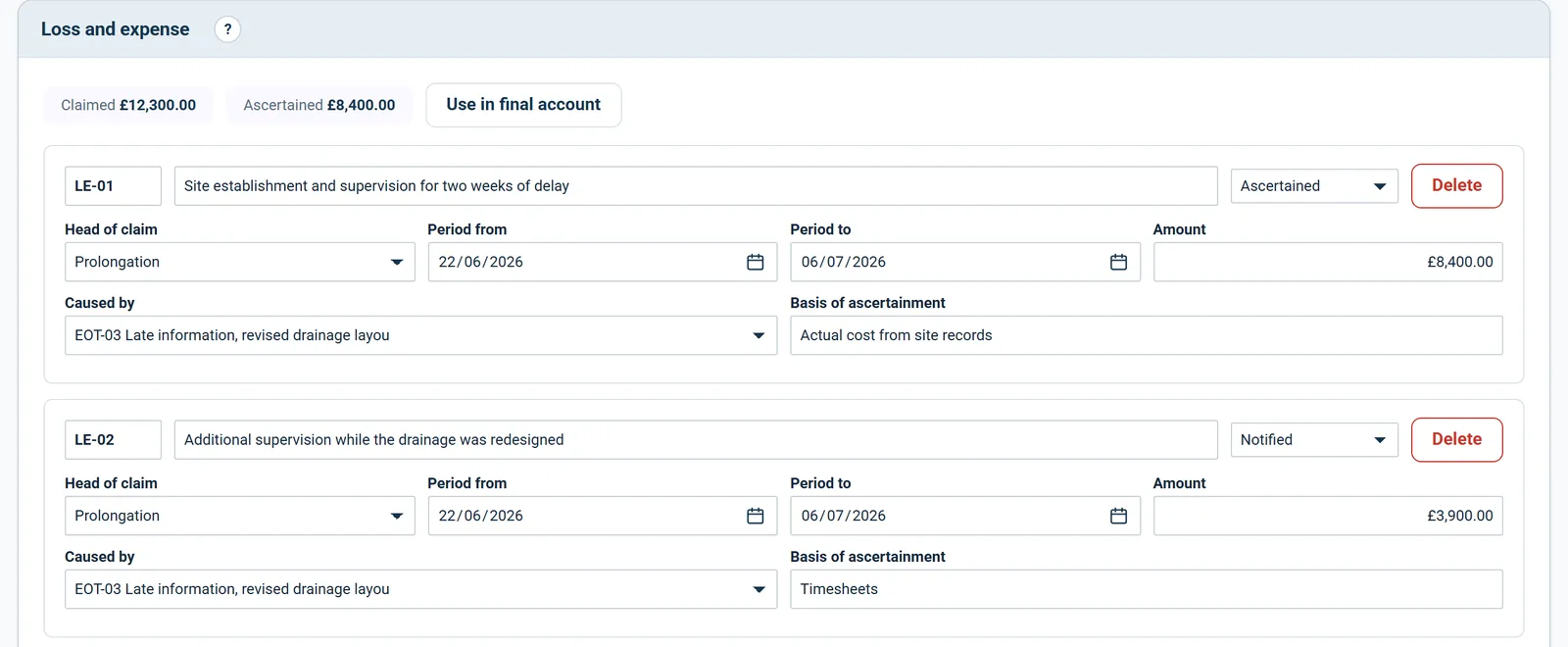Open the Loss and expense help icon
Image resolution: width=1568 pixels, height=647 pixels.
click(x=227, y=29)
